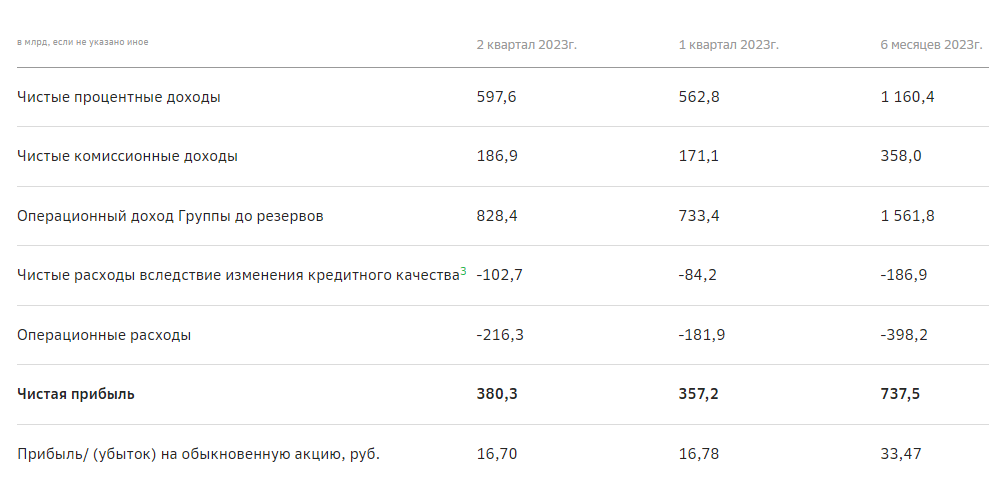
Task: Click the 'Чистые процентные доходы' row label
Action: (x=119, y=97)
